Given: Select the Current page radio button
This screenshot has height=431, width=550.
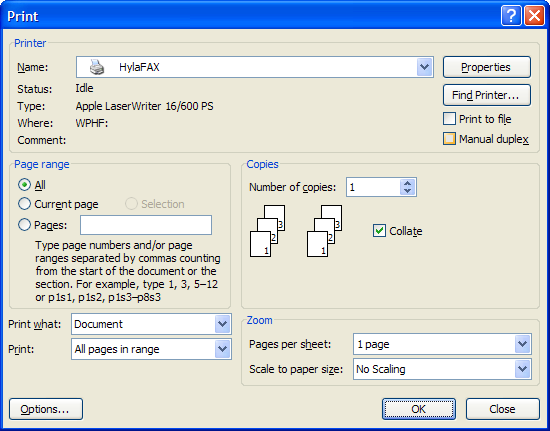Looking at the screenshot, I should [24, 204].
